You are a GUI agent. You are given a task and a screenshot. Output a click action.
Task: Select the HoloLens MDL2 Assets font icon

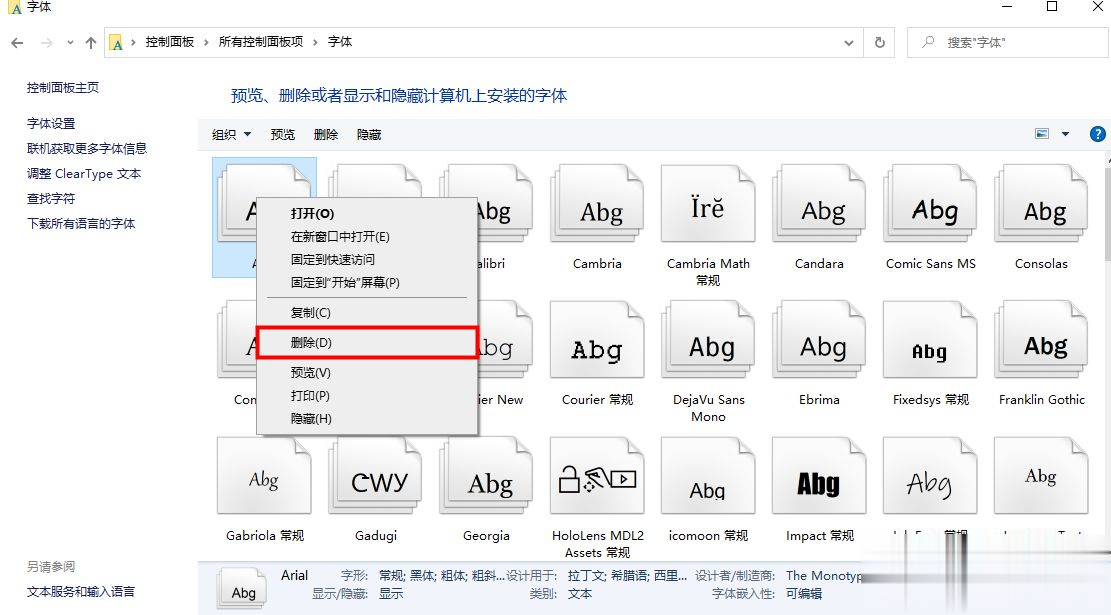click(597, 476)
